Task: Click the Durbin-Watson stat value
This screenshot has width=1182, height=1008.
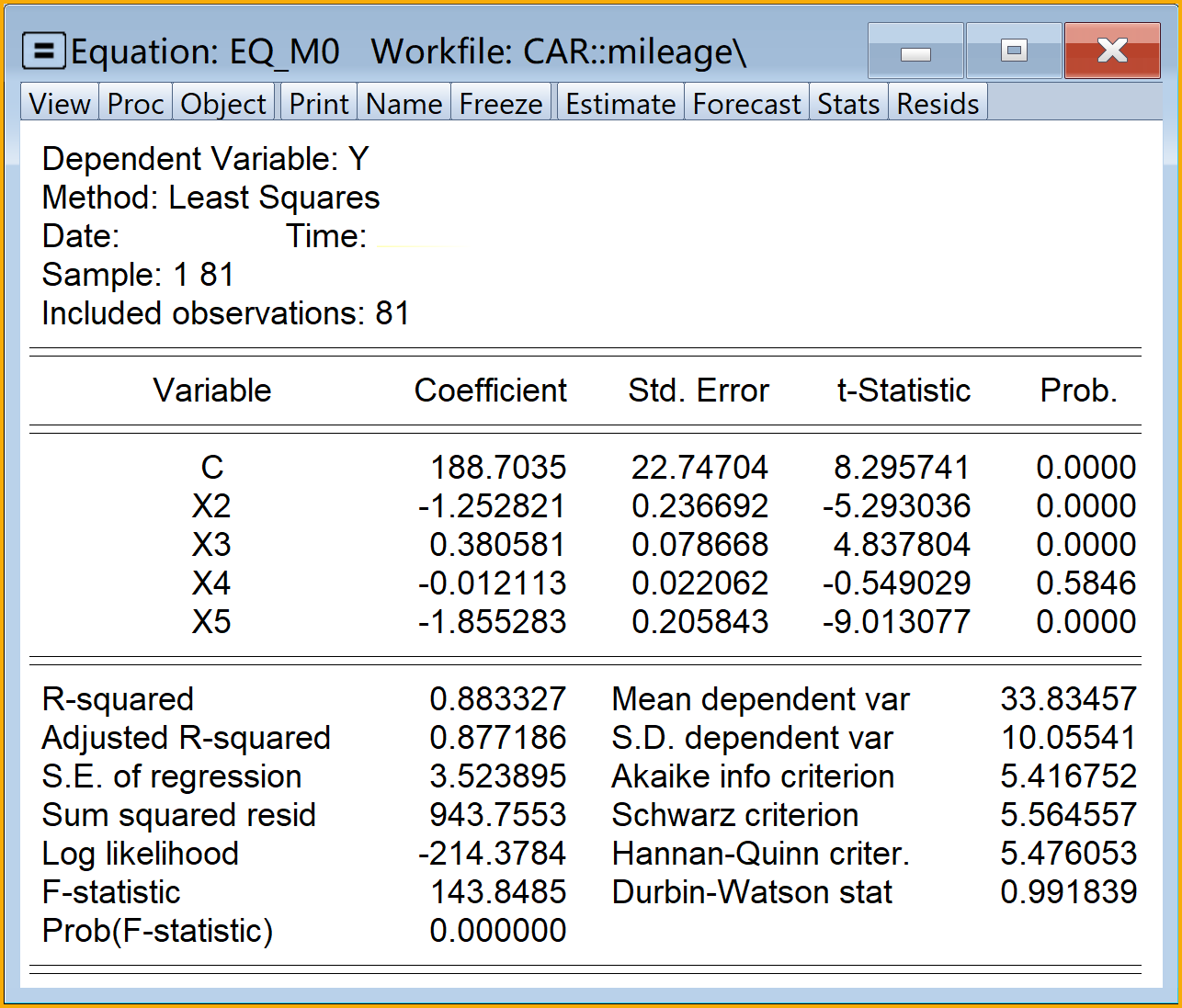Action: coord(1068,892)
